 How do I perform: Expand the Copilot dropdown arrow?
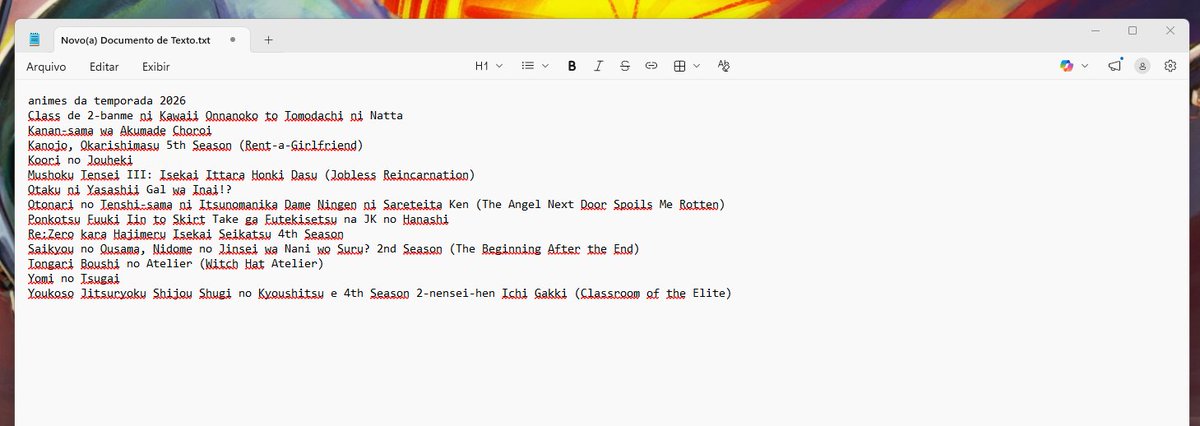tap(1084, 66)
